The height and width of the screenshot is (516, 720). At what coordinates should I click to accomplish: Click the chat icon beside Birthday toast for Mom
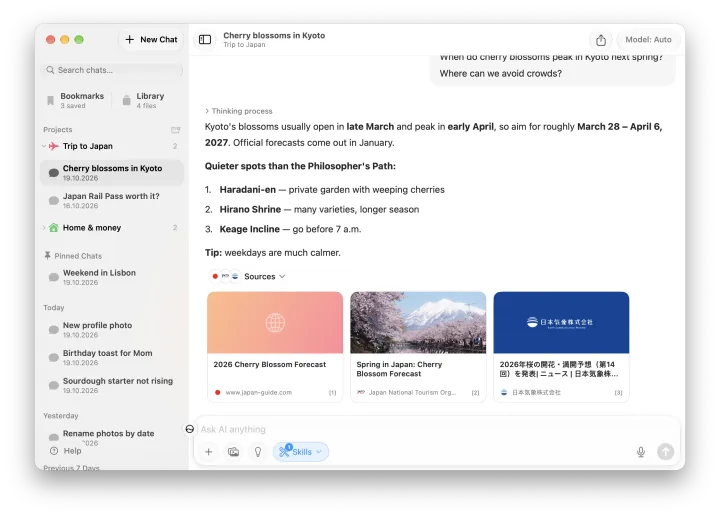pos(54,358)
